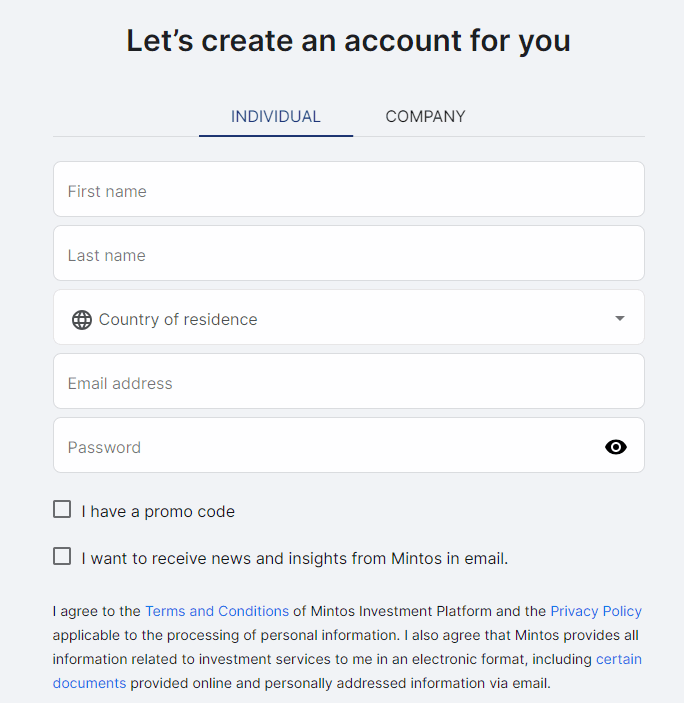The height and width of the screenshot is (703, 684).
Task: Click the 'Country of residence' placeholder text
Action: pyautogui.click(x=178, y=320)
